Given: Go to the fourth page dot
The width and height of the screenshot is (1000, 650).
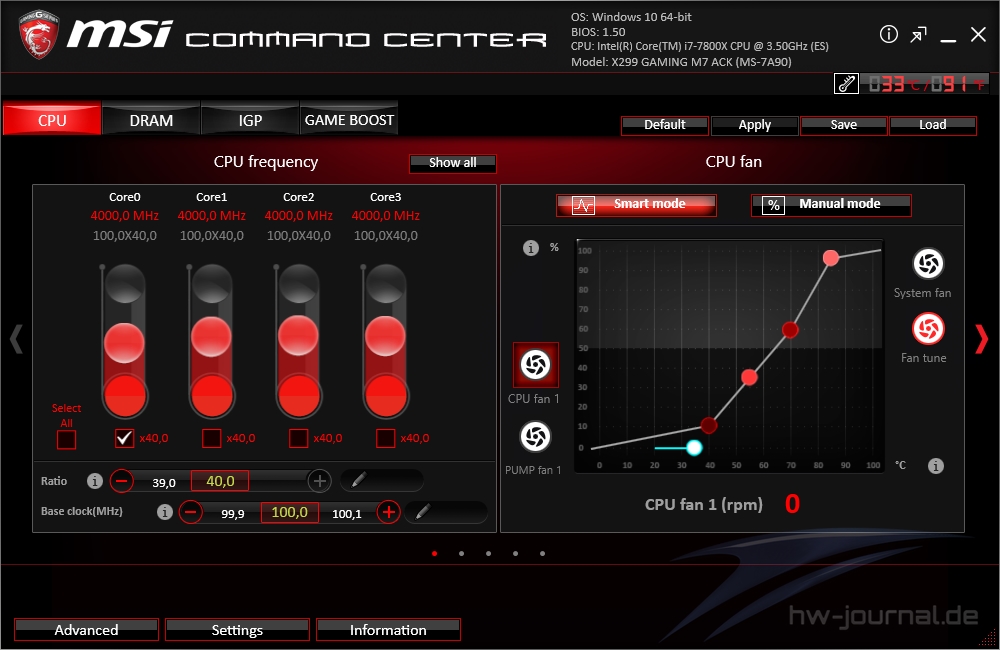Looking at the screenshot, I should point(515,554).
